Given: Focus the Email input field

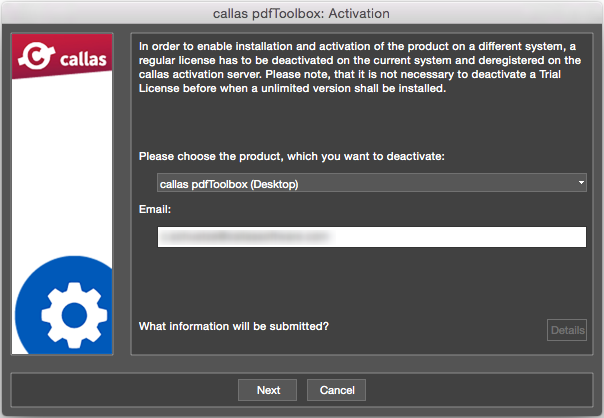Looking at the screenshot, I should [372, 237].
